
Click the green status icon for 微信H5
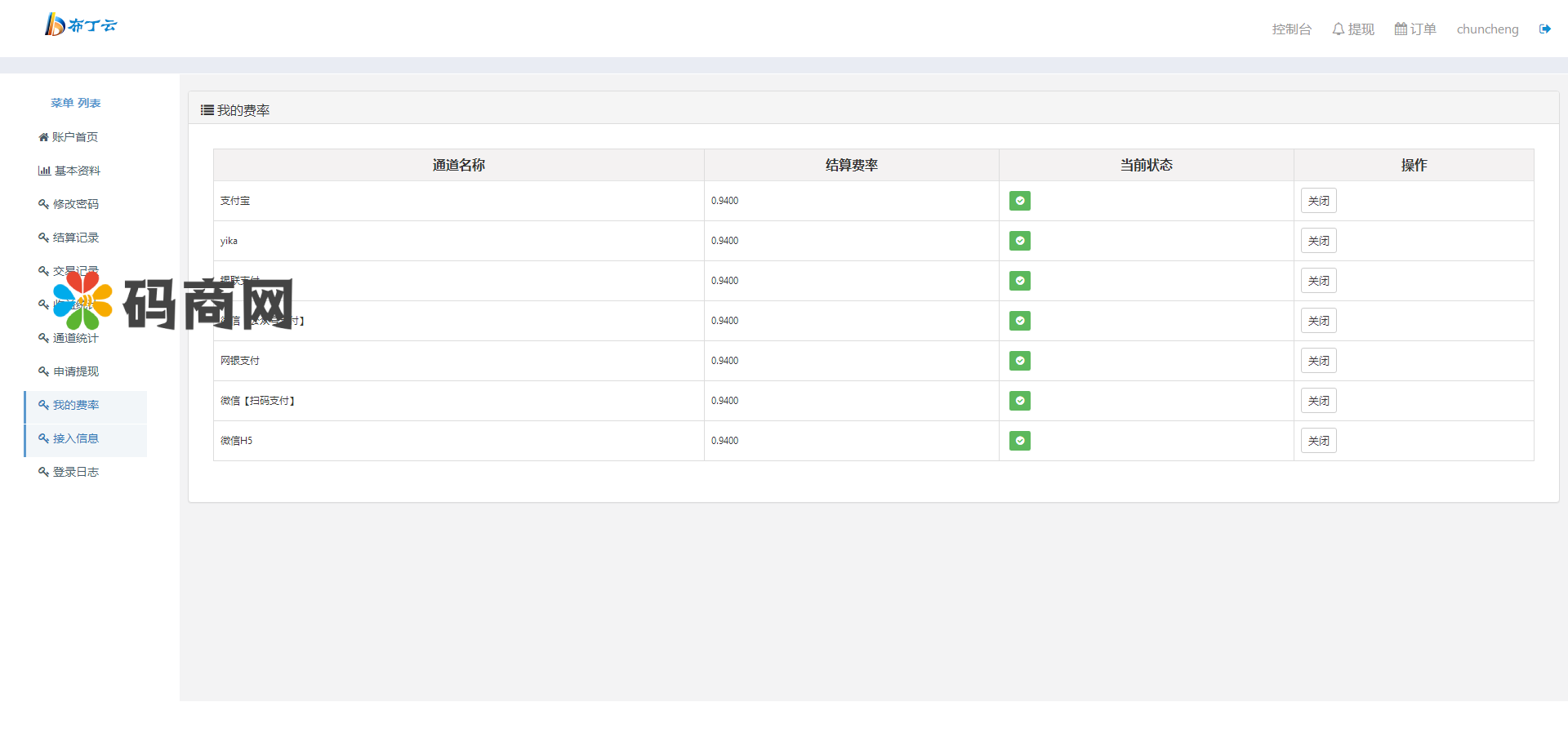pyautogui.click(x=1019, y=441)
